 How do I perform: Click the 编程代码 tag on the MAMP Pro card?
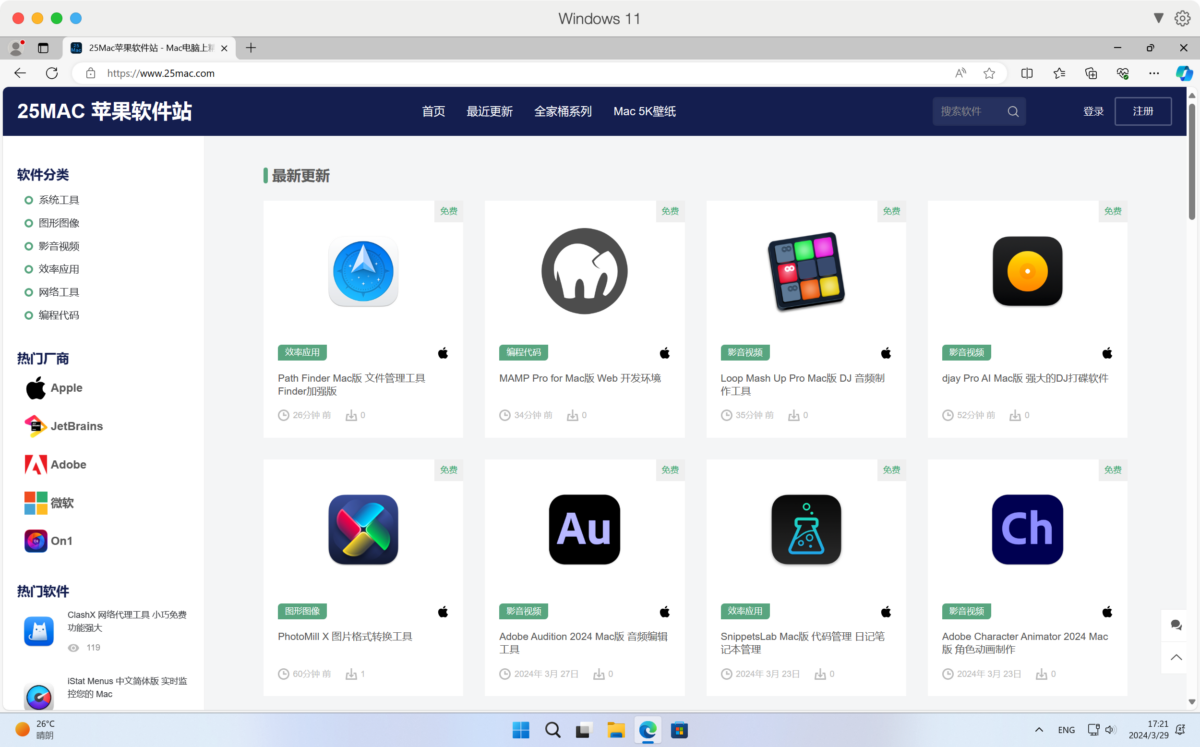(x=524, y=353)
